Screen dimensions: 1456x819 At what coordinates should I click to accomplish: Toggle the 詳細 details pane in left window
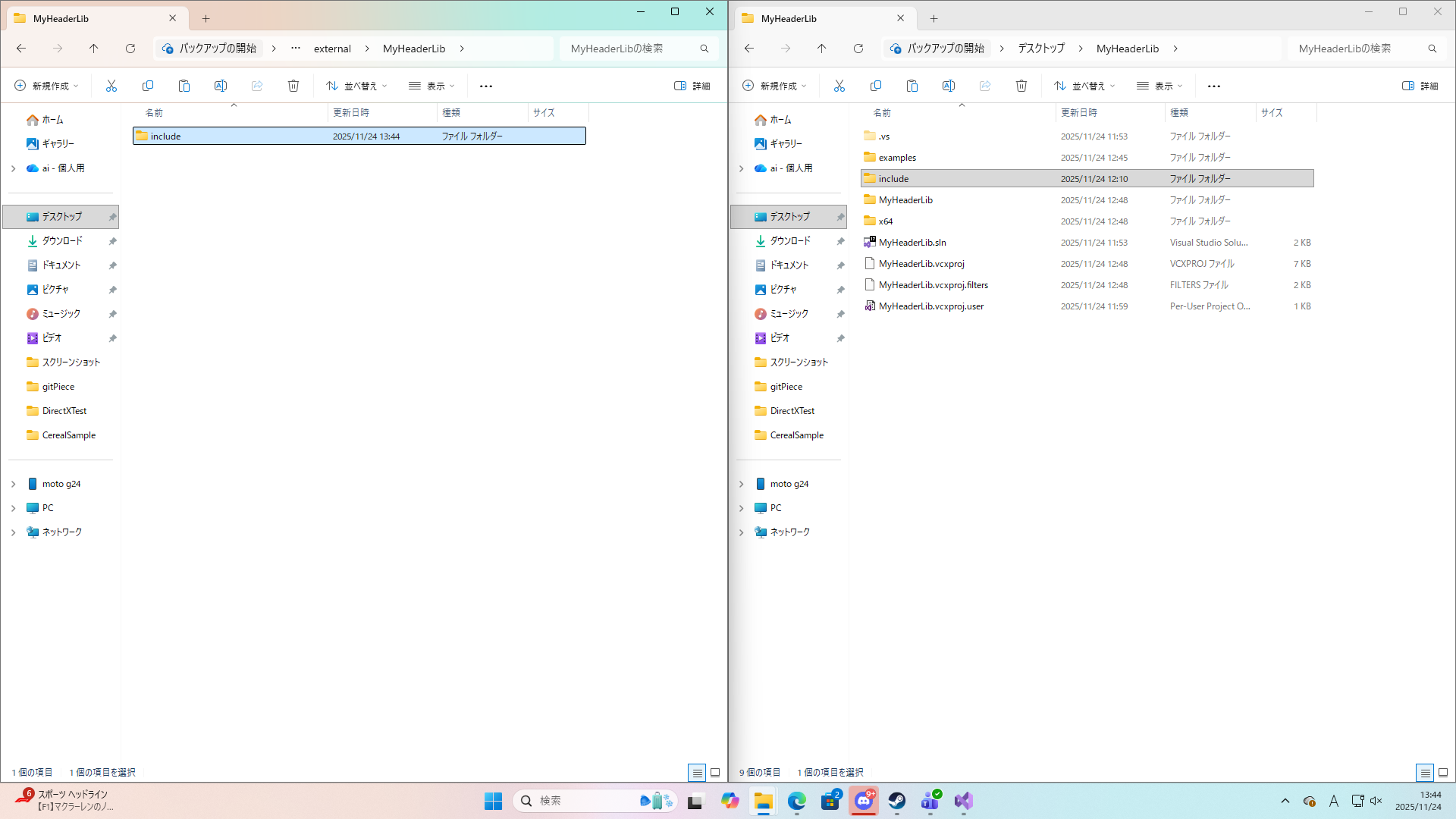click(692, 86)
